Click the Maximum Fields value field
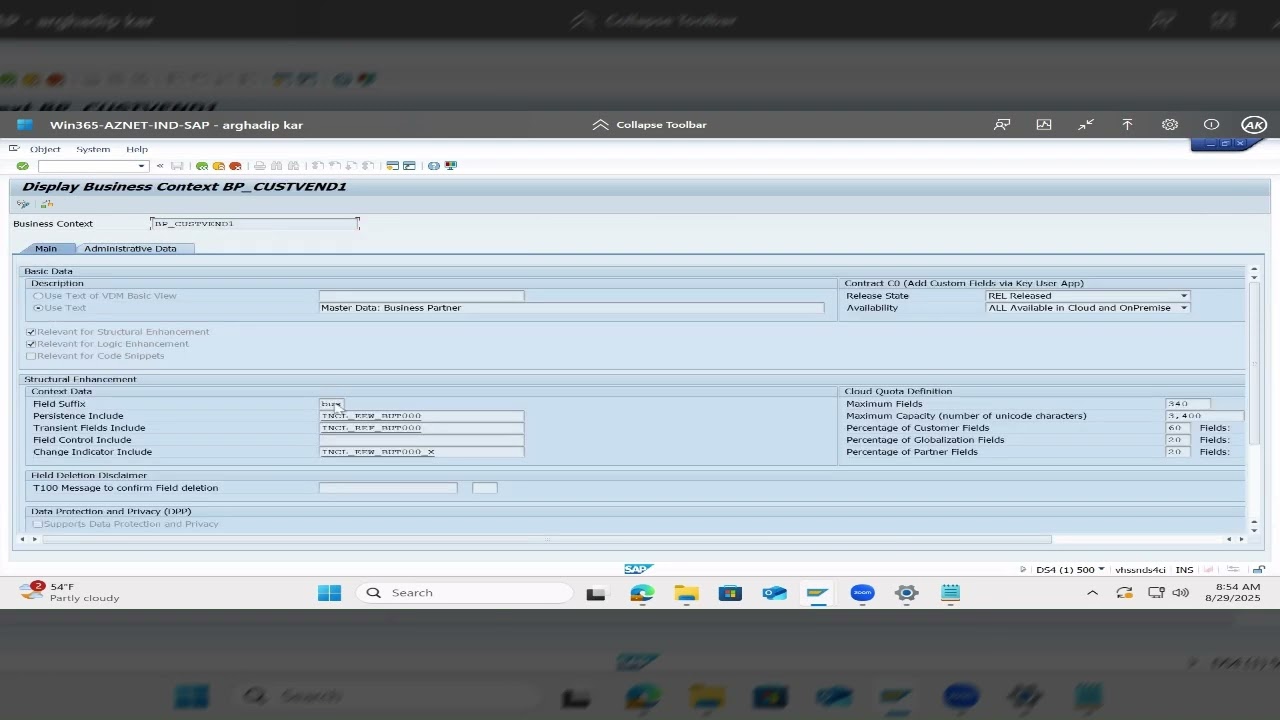1280x720 pixels. point(1189,404)
